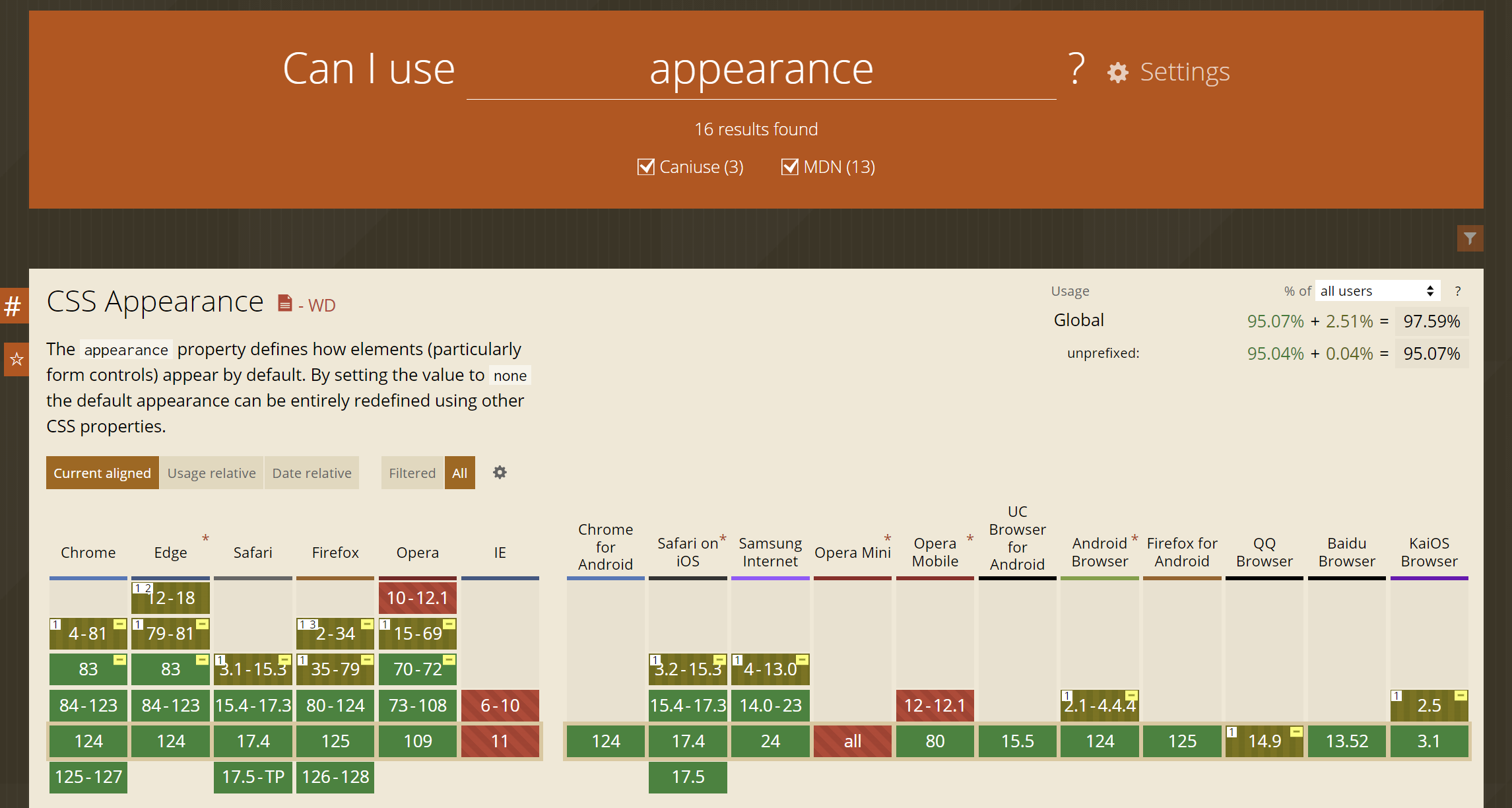
Task: Star the CSS Appearance feature
Action: pyautogui.click(x=16, y=359)
